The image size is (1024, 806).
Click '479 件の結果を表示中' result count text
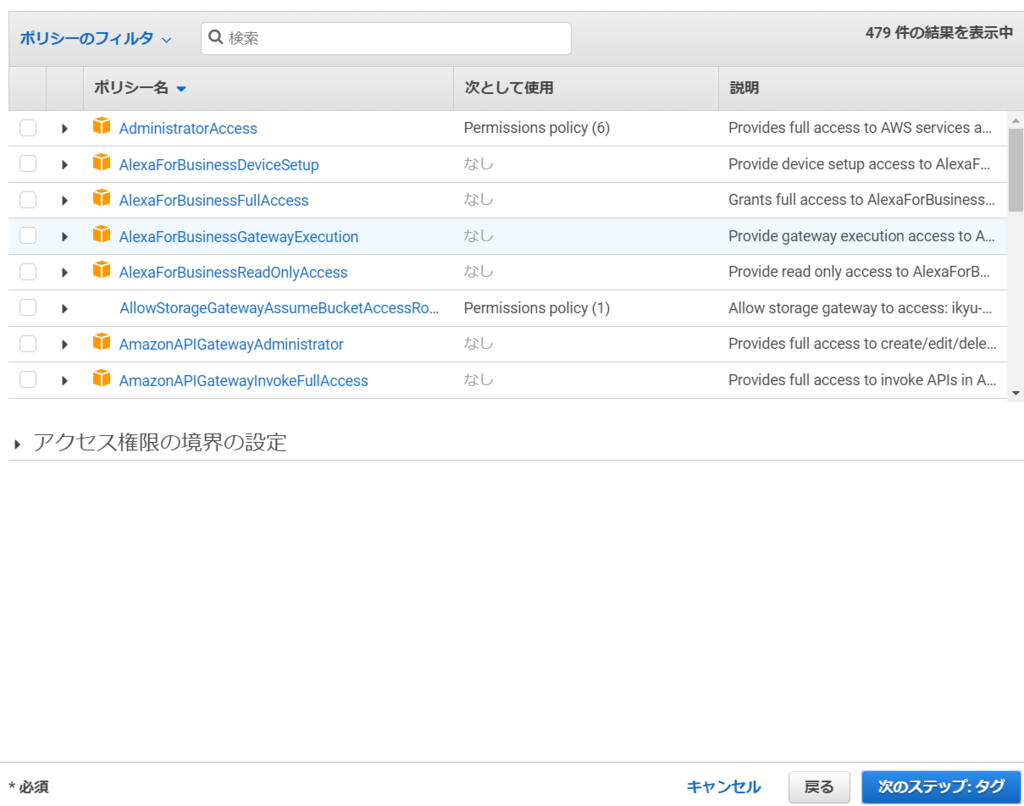pyautogui.click(x=939, y=33)
